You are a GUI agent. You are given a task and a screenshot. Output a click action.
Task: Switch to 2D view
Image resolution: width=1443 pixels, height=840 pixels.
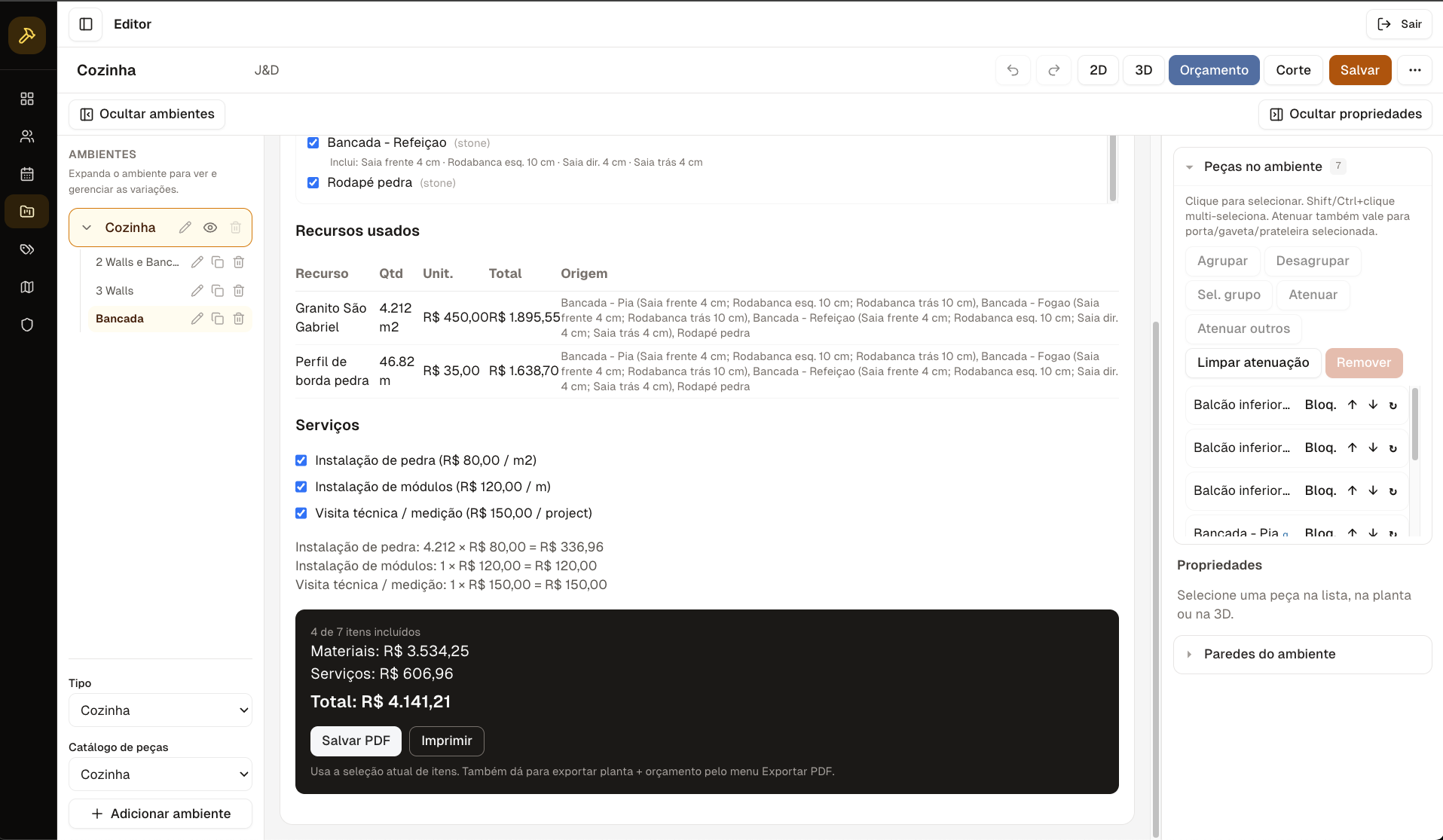pyautogui.click(x=1098, y=70)
